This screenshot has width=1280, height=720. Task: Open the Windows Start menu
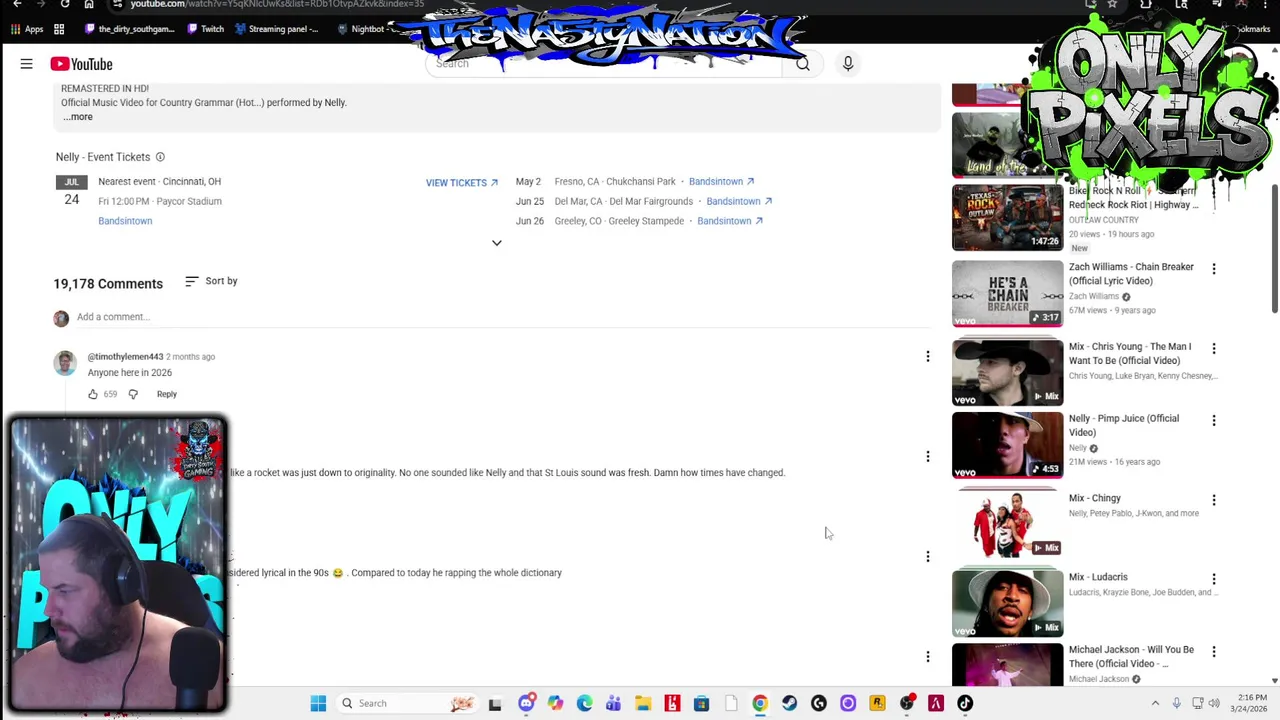(318, 704)
